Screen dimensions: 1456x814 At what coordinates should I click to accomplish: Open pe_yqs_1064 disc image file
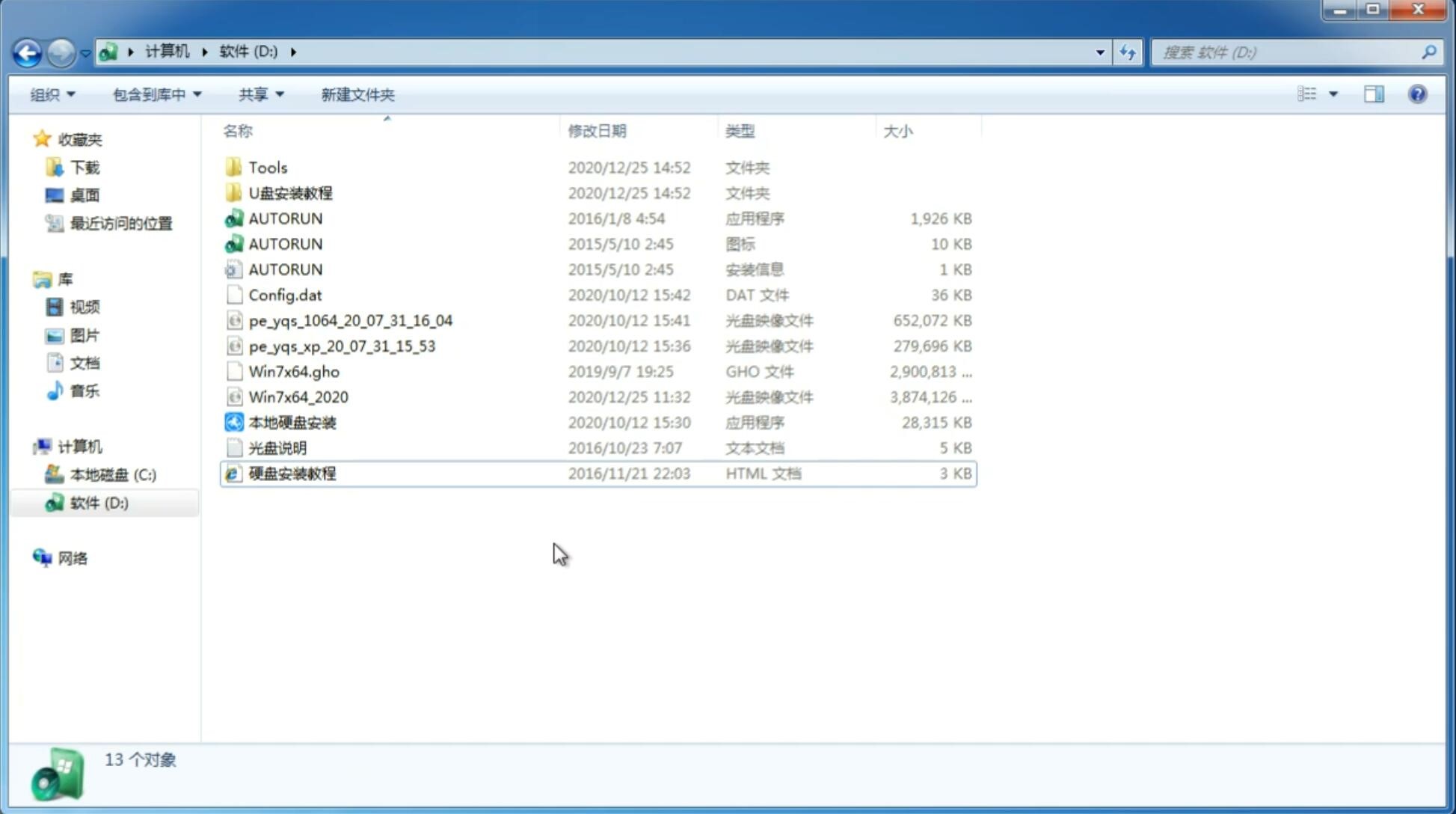point(349,320)
